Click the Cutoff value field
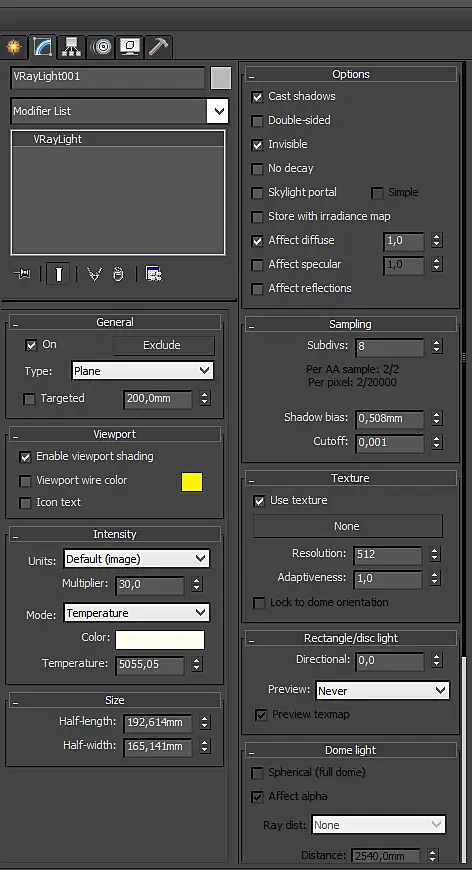 point(390,443)
